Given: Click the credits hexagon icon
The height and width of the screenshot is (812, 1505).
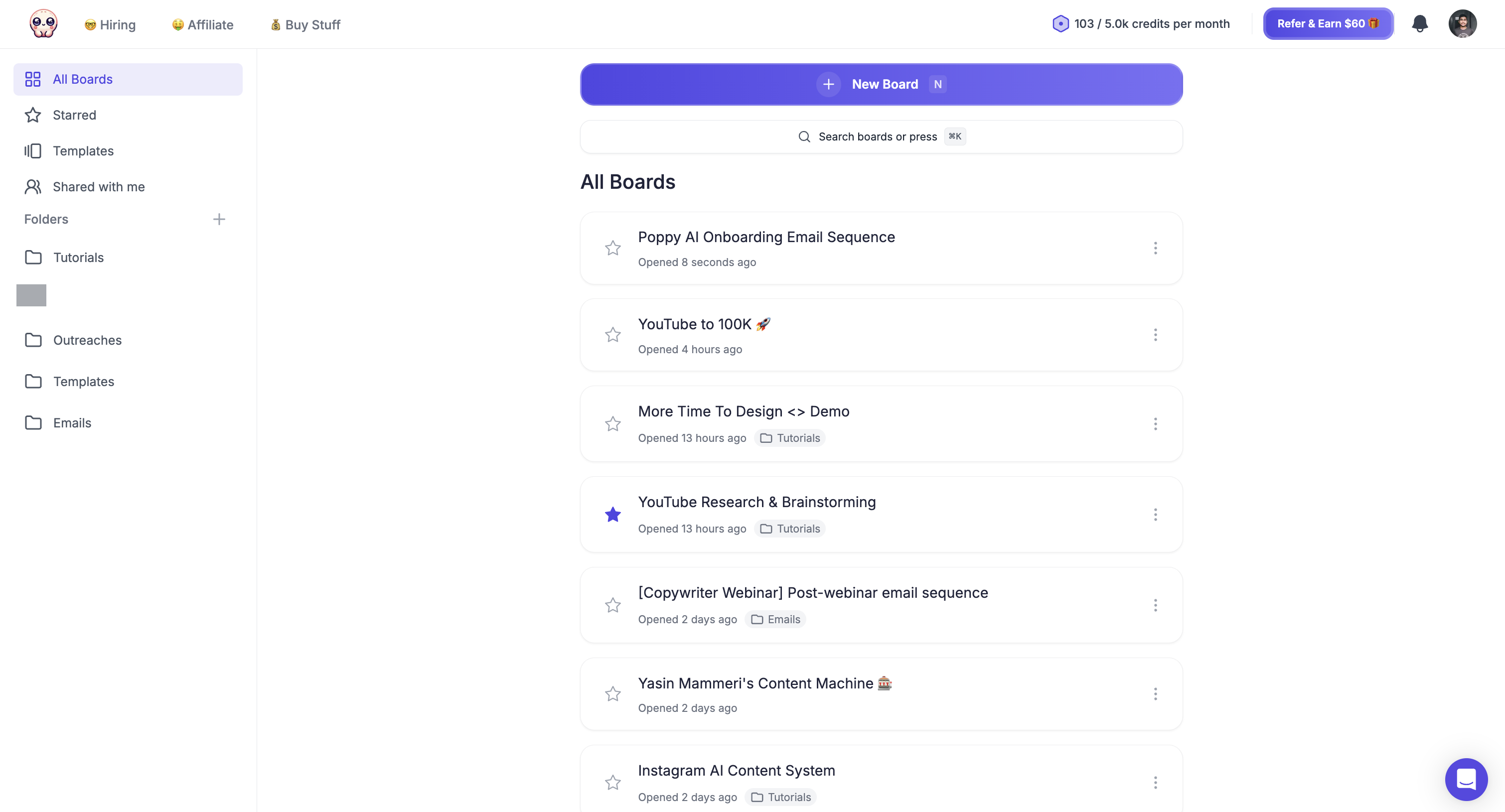Looking at the screenshot, I should (1060, 24).
